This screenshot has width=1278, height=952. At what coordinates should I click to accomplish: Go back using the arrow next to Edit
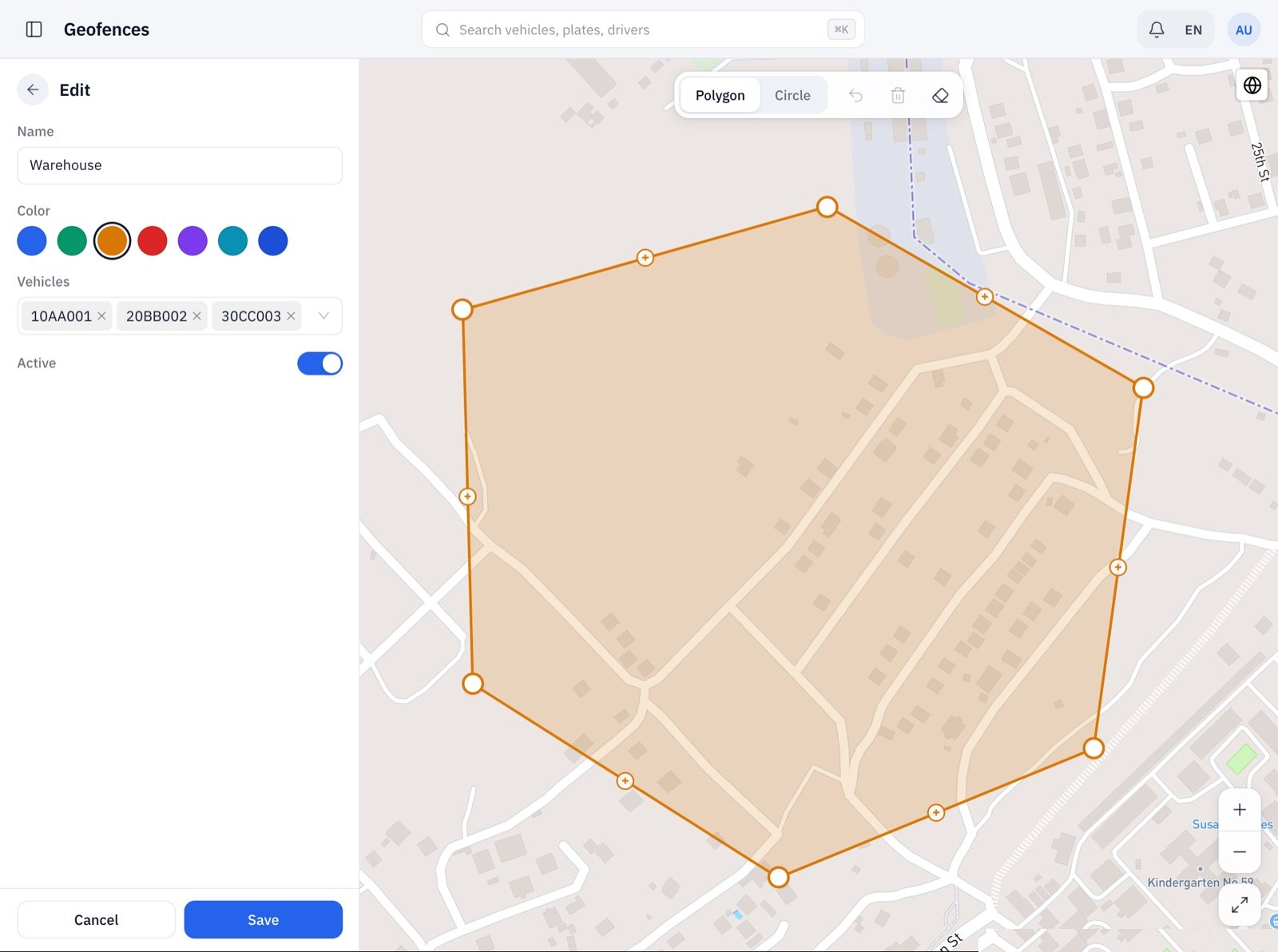click(33, 90)
